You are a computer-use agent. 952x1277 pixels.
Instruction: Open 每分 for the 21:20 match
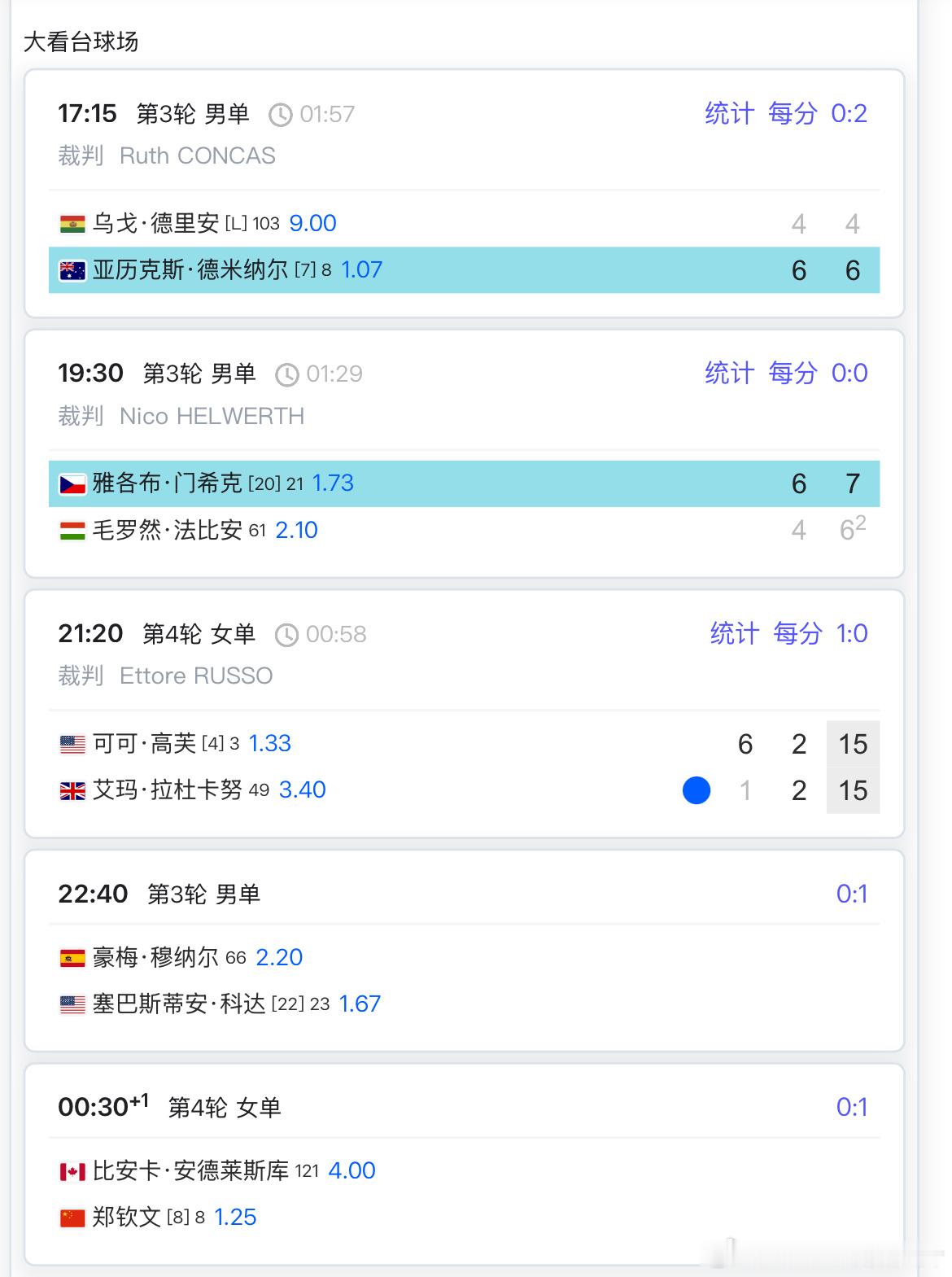pyautogui.click(x=798, y=633)
